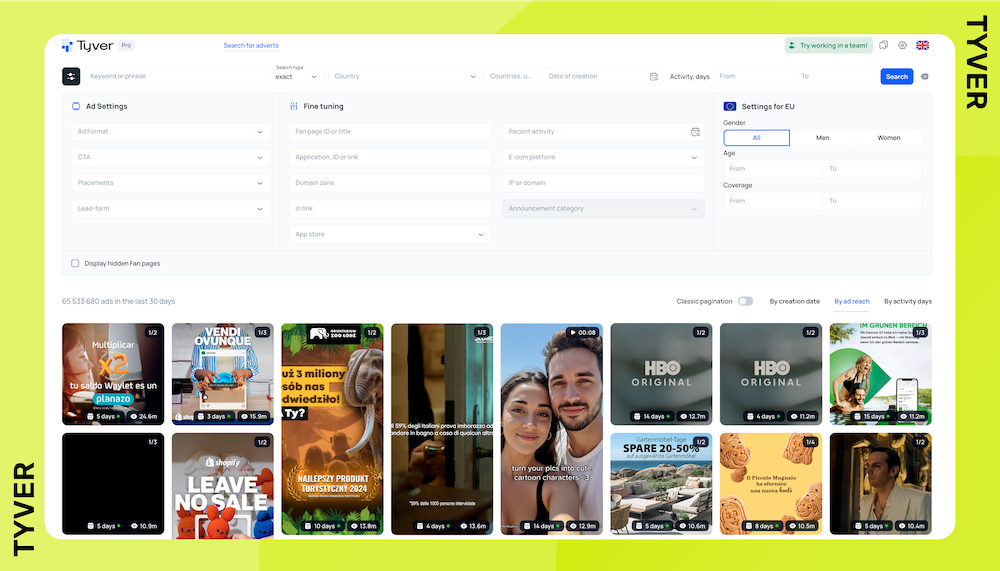Screen dimensions: 1000x571
Task: Open the Country dropdown
Action: point(405,77)
